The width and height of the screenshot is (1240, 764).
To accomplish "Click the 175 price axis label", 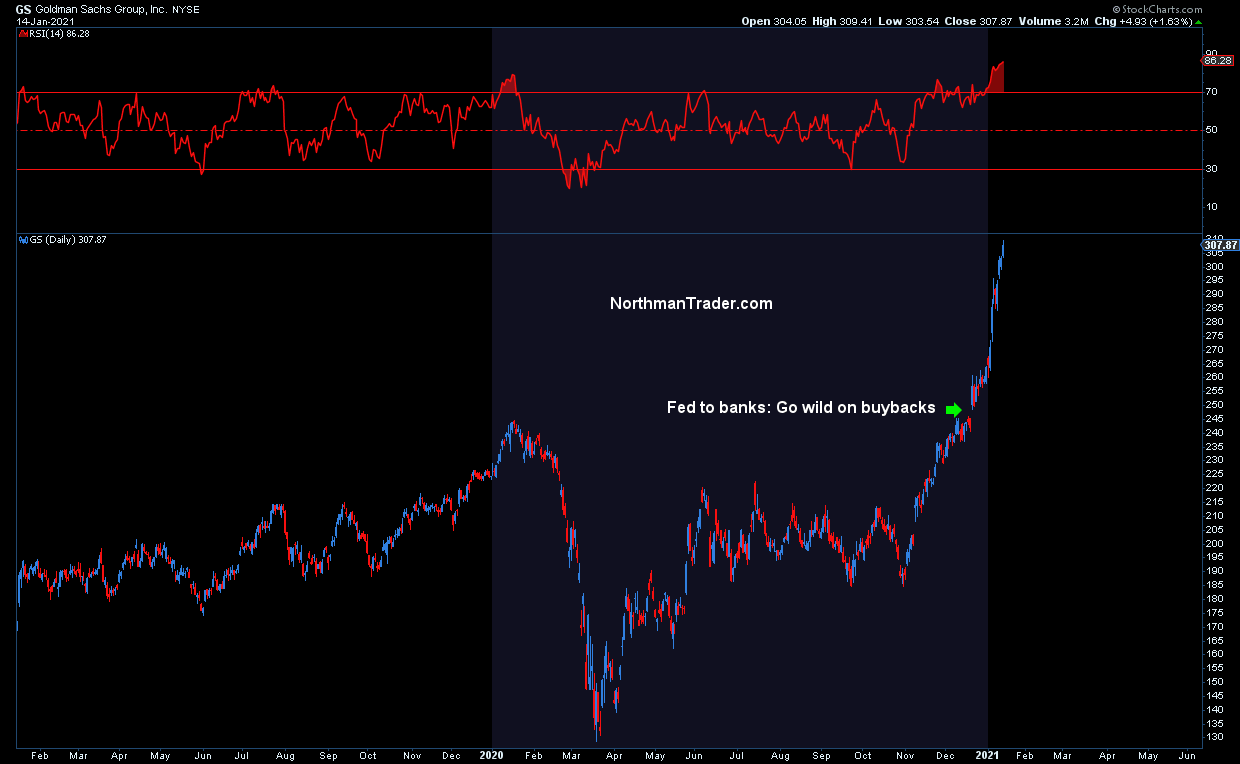I will tap(1213, 612).
